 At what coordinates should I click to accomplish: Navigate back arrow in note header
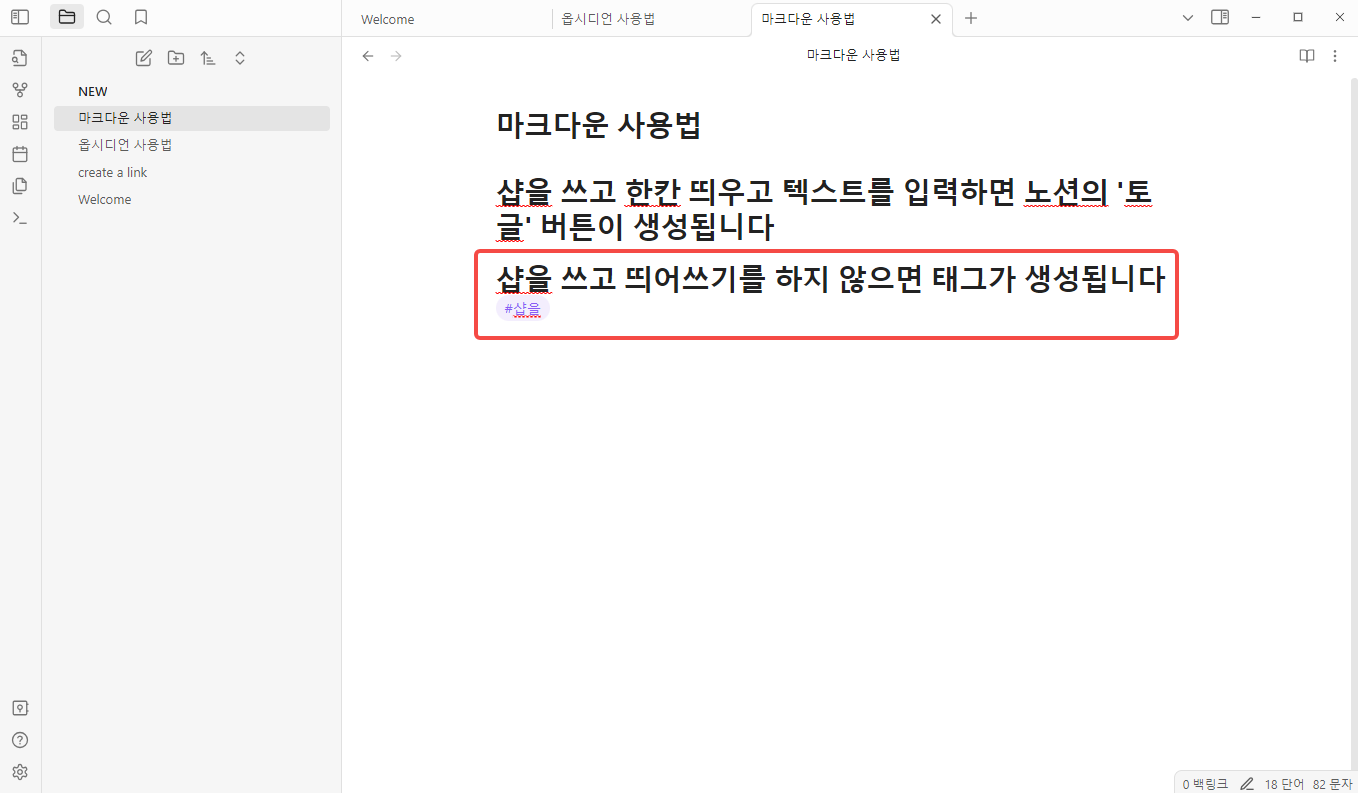coord(368,56)
